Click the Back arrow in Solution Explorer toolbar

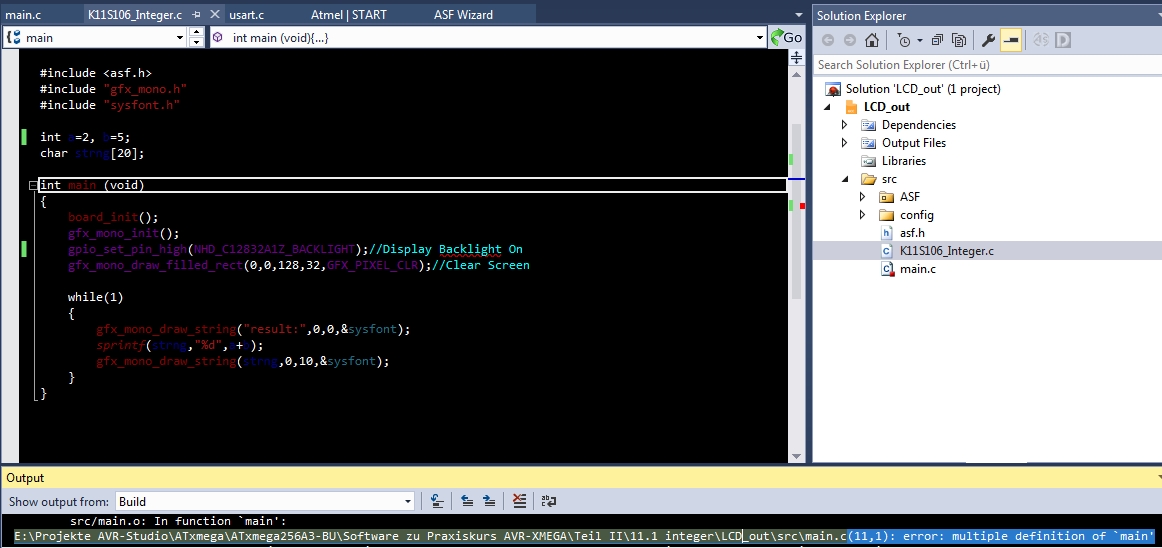point(828,40)
